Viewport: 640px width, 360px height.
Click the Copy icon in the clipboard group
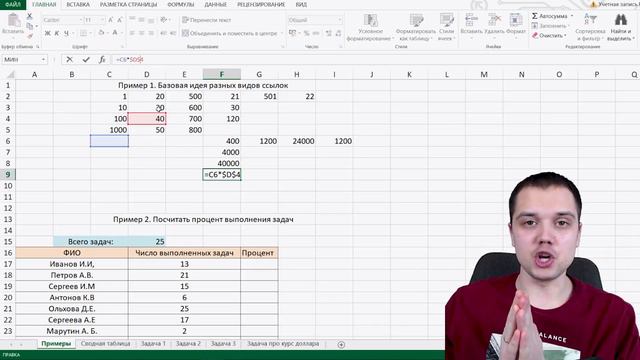click(29, 26)
